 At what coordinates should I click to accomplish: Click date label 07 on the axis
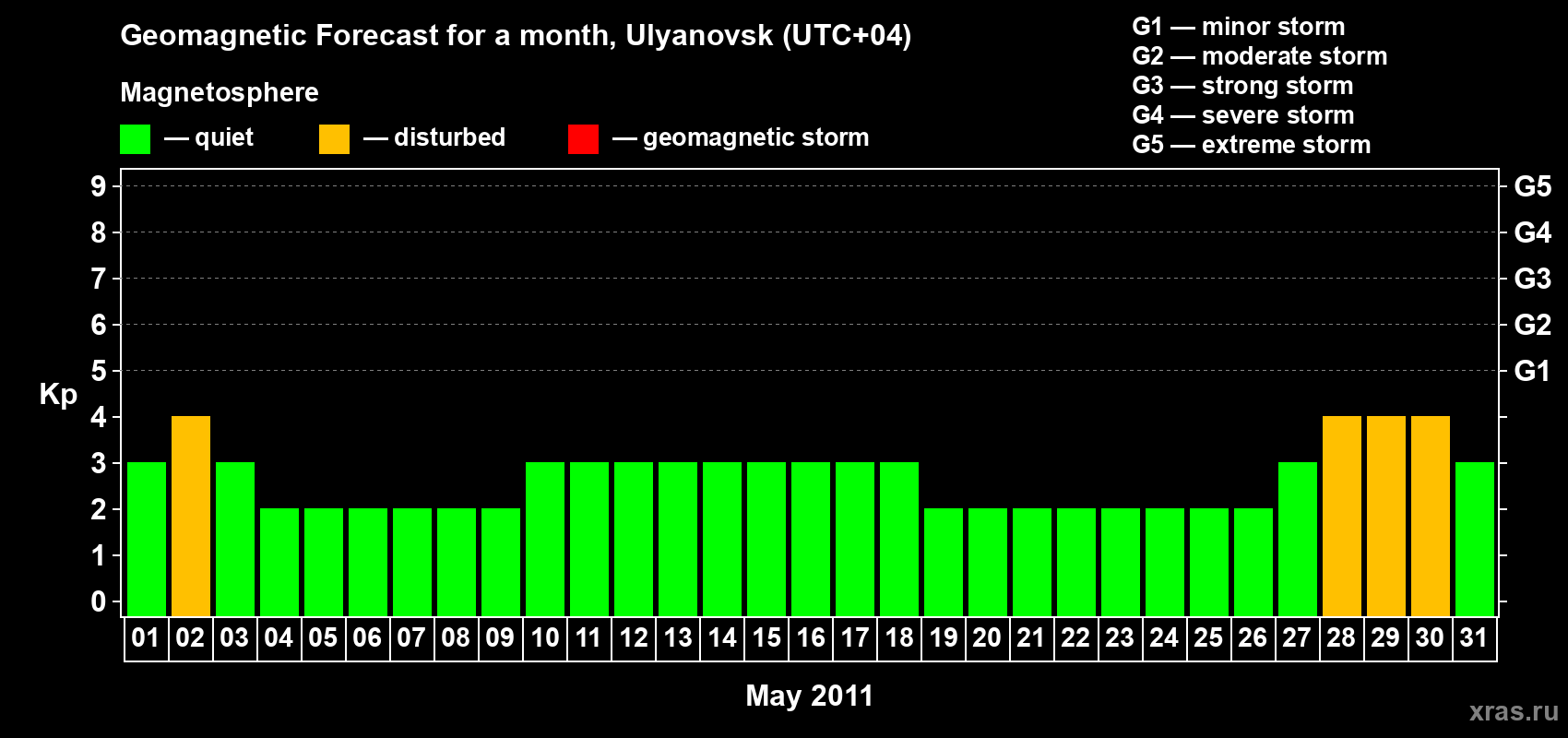pos(411,637)
